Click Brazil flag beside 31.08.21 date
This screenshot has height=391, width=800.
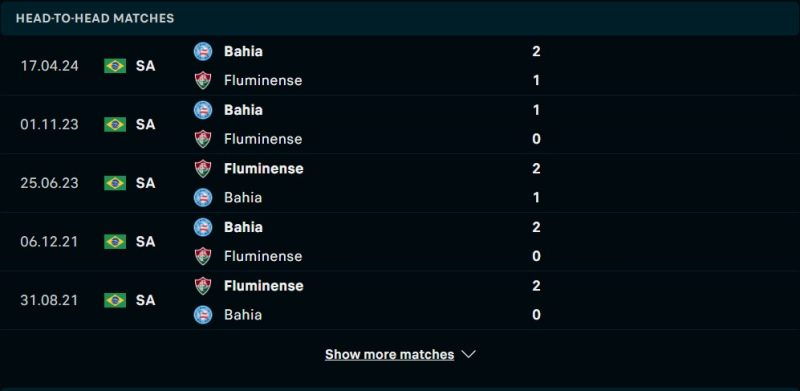point(115,300)
